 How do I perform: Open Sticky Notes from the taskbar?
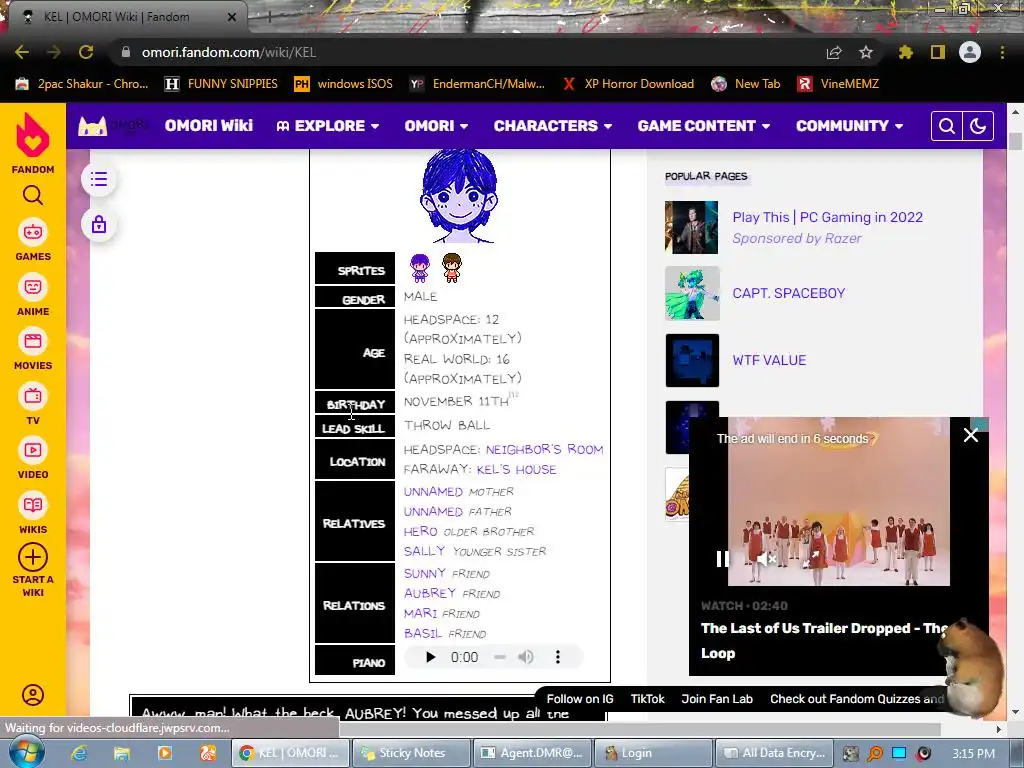tap(411, 753)
